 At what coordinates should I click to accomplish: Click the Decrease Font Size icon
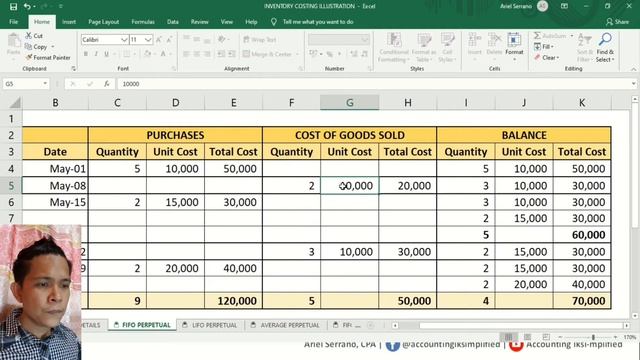click(169, 40)
